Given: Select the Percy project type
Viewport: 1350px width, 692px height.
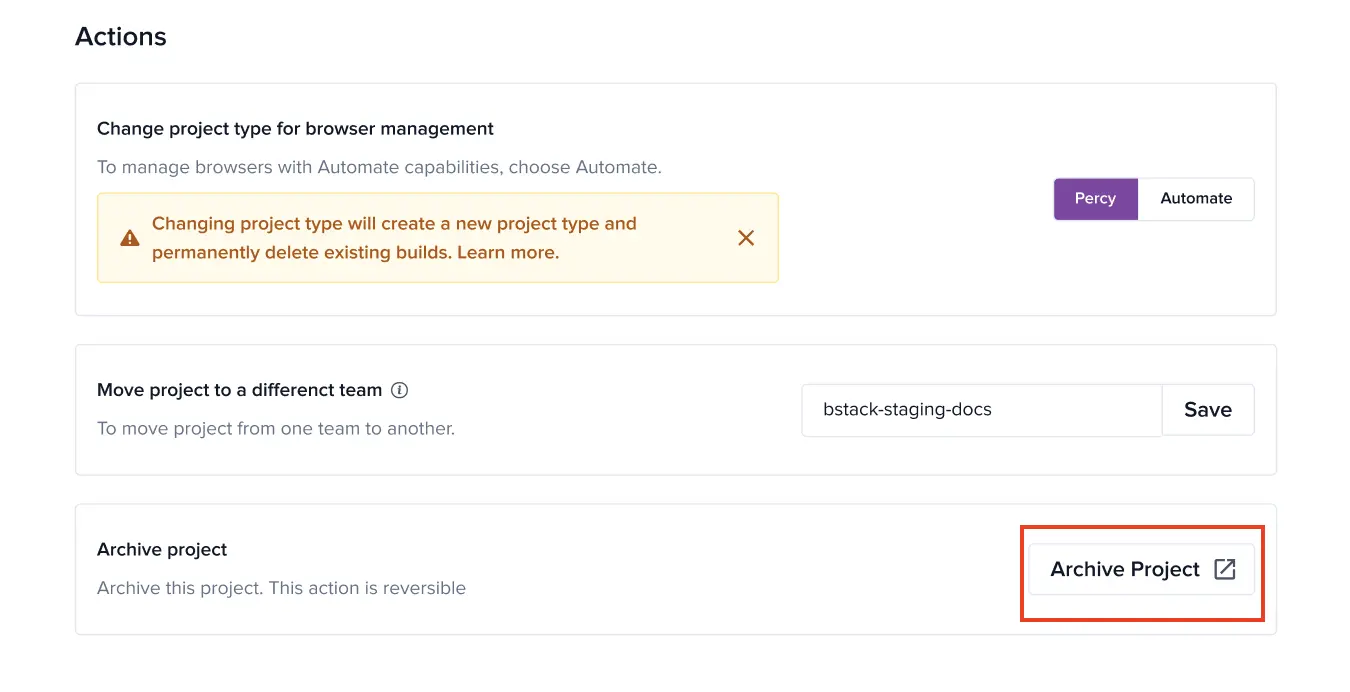Looking at the screenshot, I should [1095, 198].
